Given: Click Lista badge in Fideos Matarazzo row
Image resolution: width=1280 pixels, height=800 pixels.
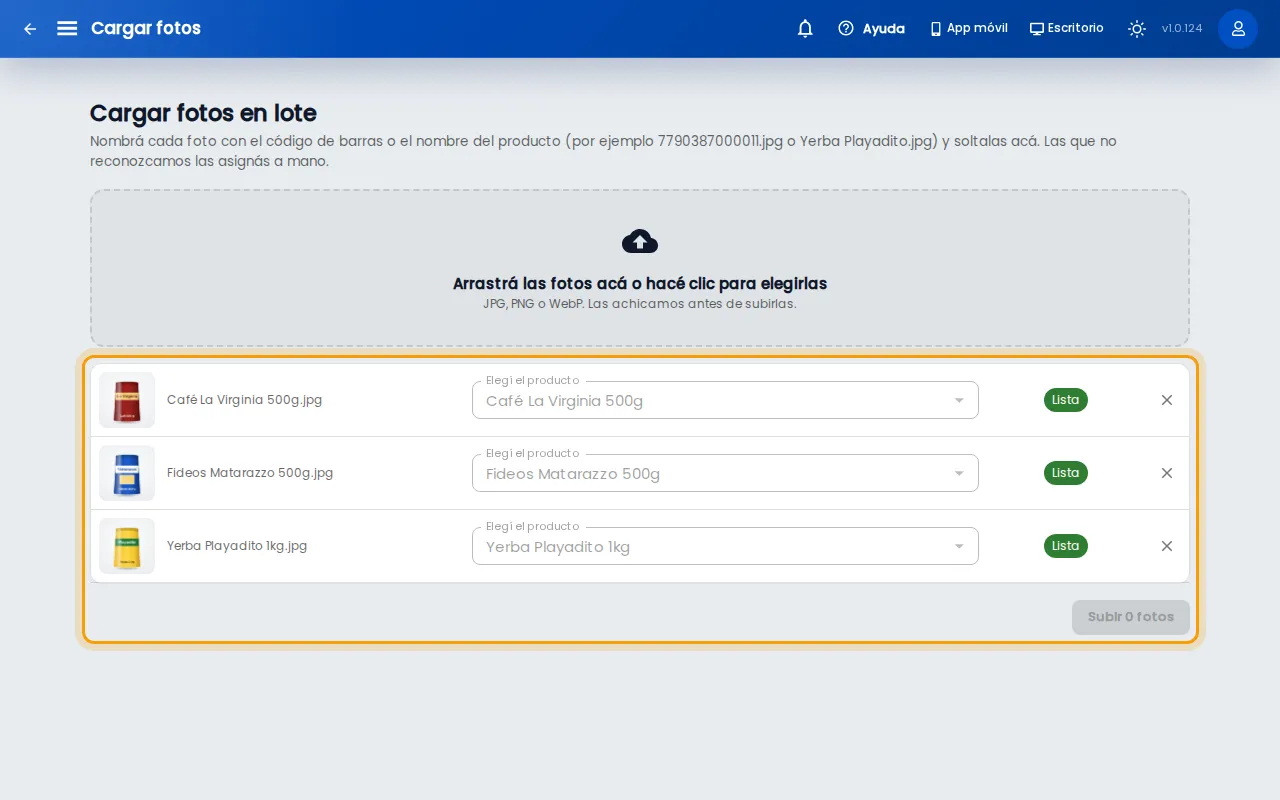Looking at the screenshot, I should point(1066,473).
